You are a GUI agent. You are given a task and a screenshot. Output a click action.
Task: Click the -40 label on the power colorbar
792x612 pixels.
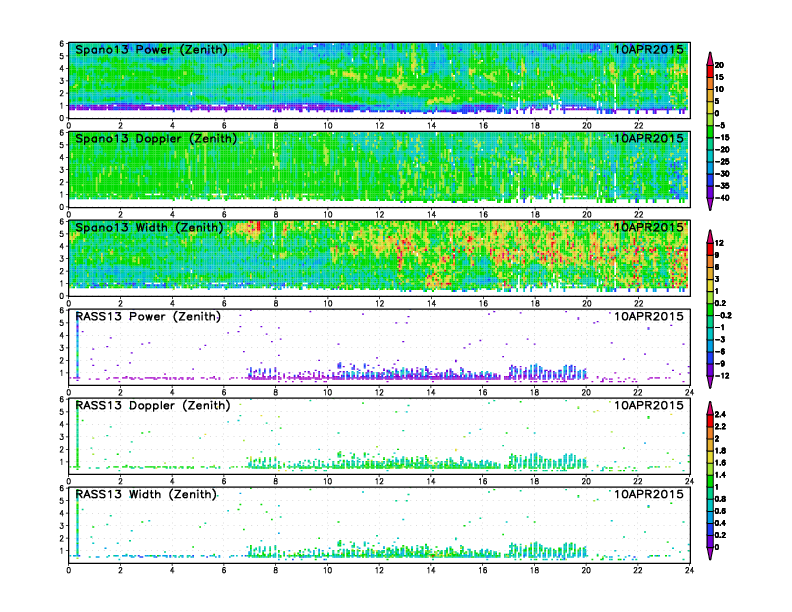pyautogui.click(x=722, y=198)
